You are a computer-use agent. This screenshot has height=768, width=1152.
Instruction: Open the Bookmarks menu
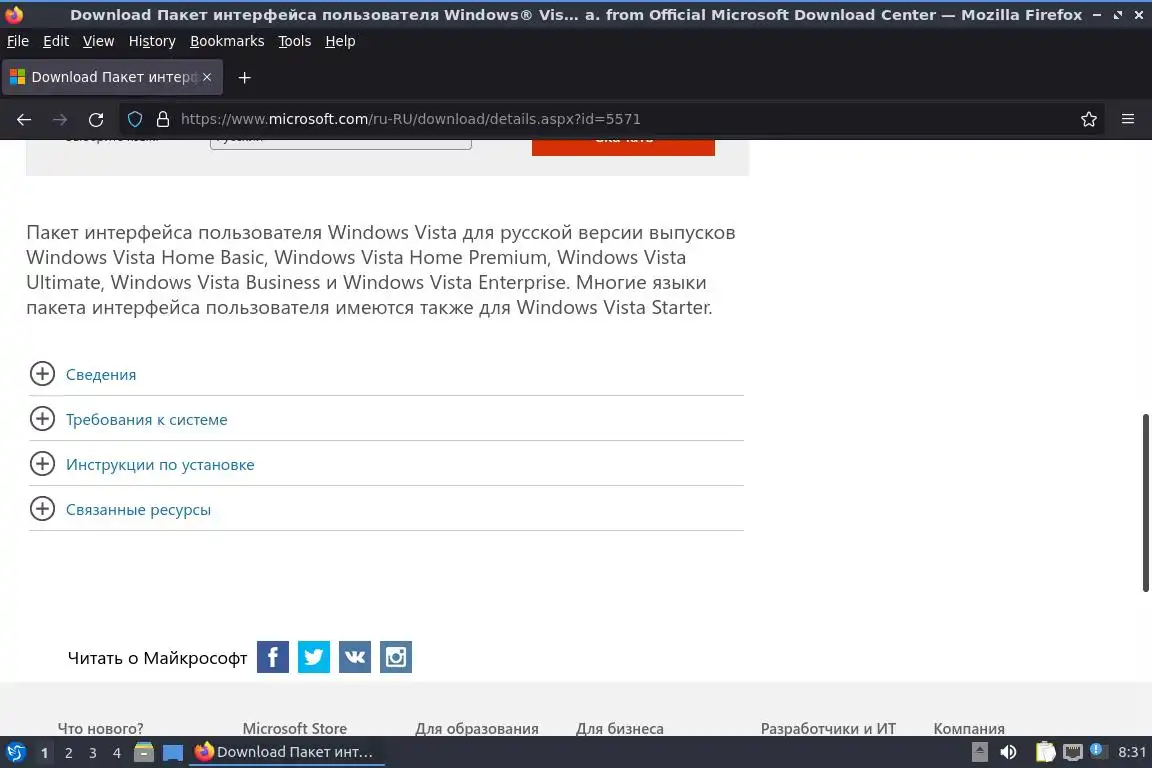tap(227, 41)
